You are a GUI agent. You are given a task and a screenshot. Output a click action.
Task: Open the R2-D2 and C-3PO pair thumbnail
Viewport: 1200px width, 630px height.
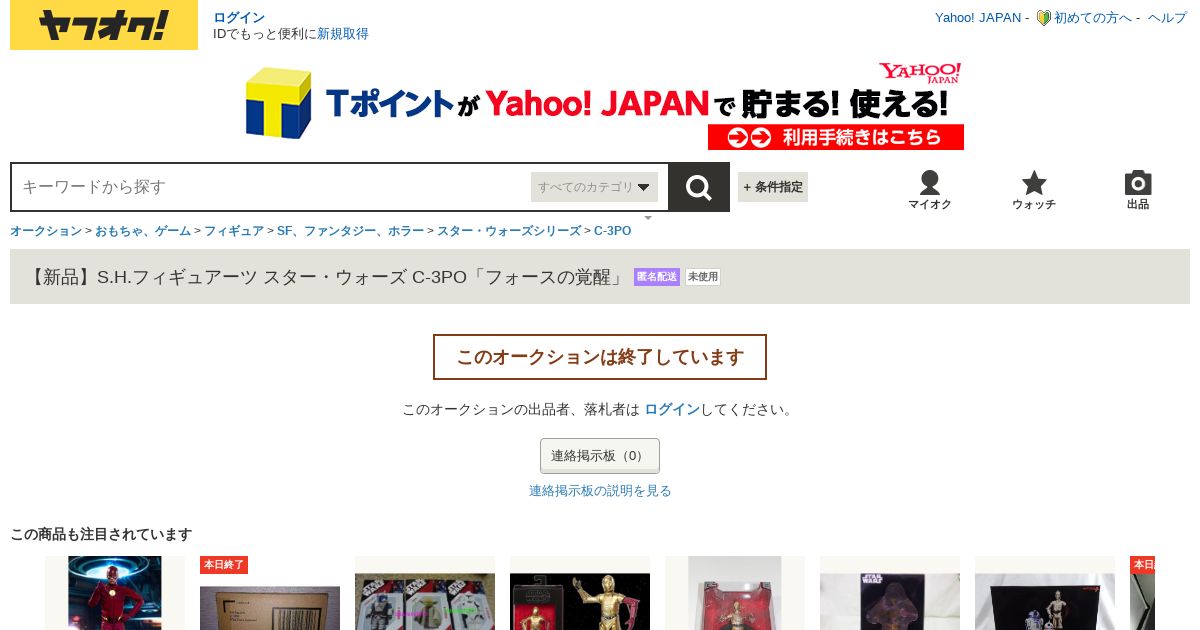pyautogui.click(x=1045, y=593)
